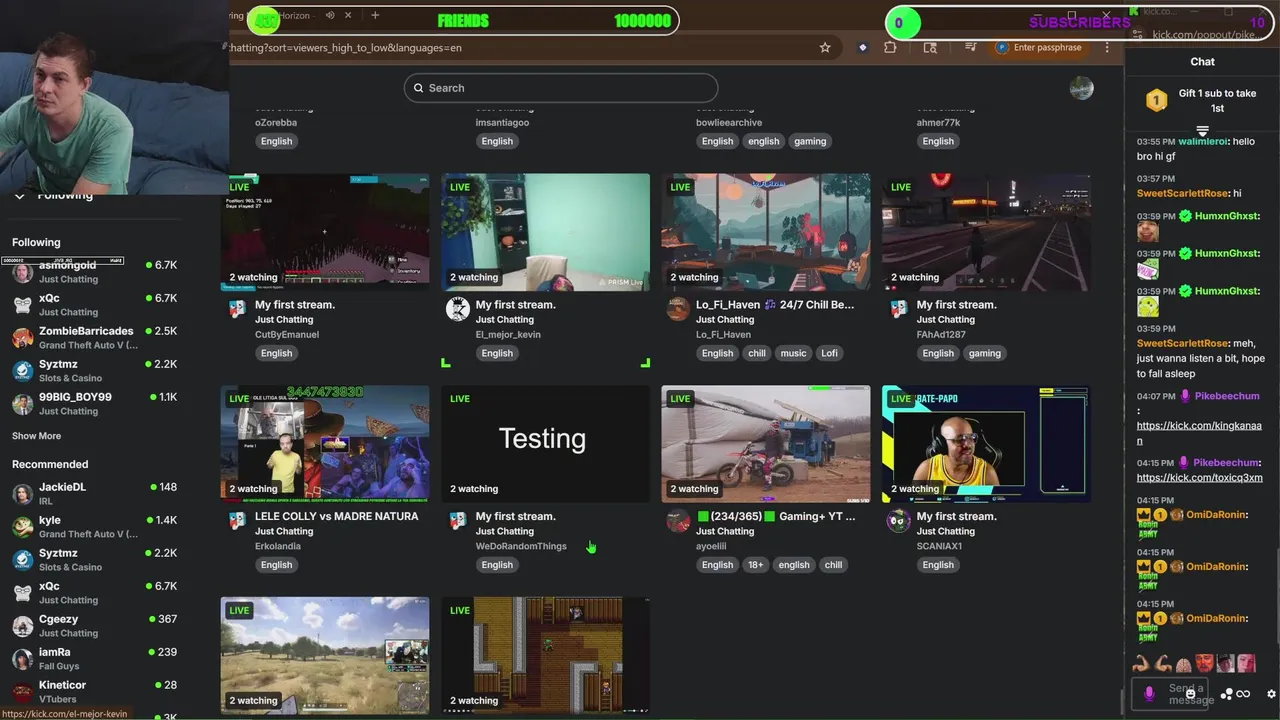Insert the brain emote from quick emotes
This screenshot has width=1280, height=720.
(1183, 663)
